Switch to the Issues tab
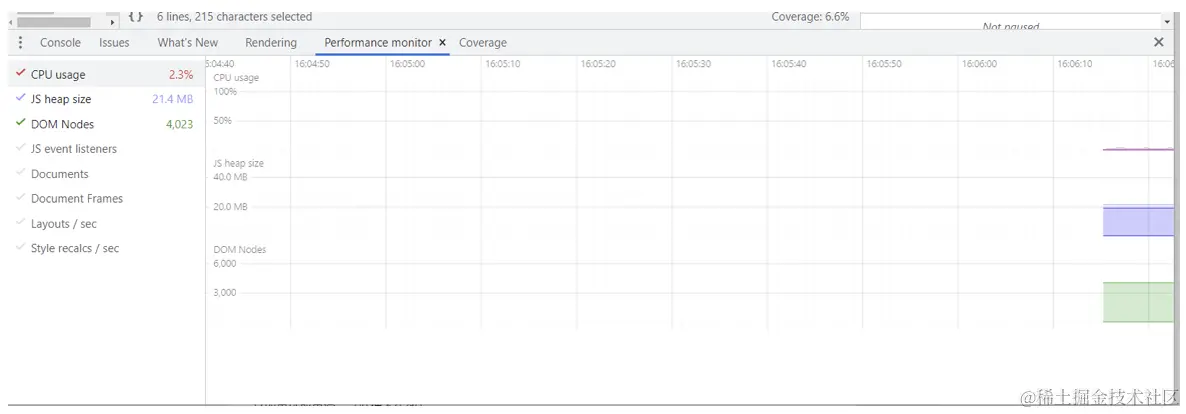 point(114,42)
